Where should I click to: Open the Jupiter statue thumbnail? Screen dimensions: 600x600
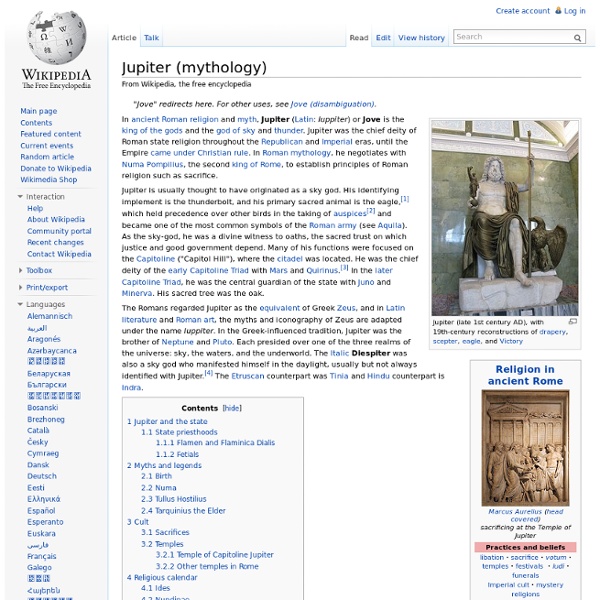coord(505,218)
